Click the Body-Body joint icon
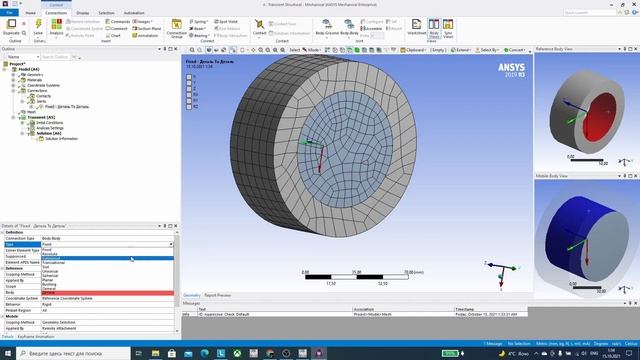This screenshot has width=640, height=360. point(349,24)
